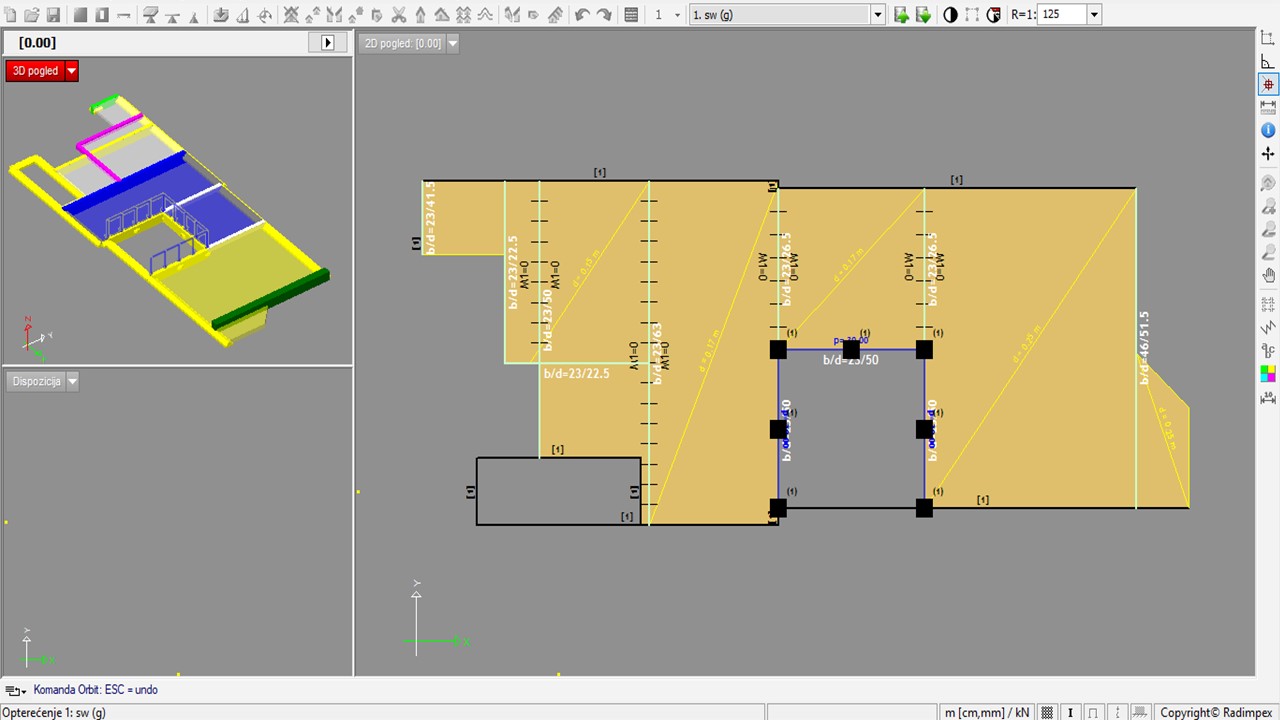Click the blue information icon
This screenshot has height=720, width=1280.
pos(1268,130)
